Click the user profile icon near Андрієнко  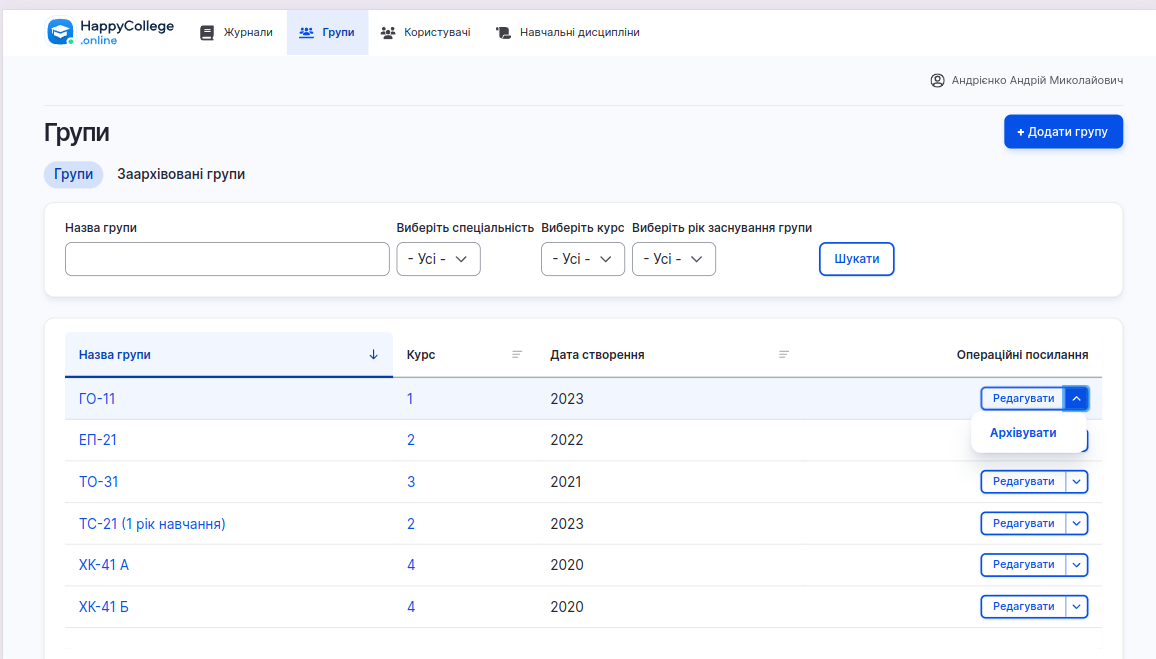937,80
